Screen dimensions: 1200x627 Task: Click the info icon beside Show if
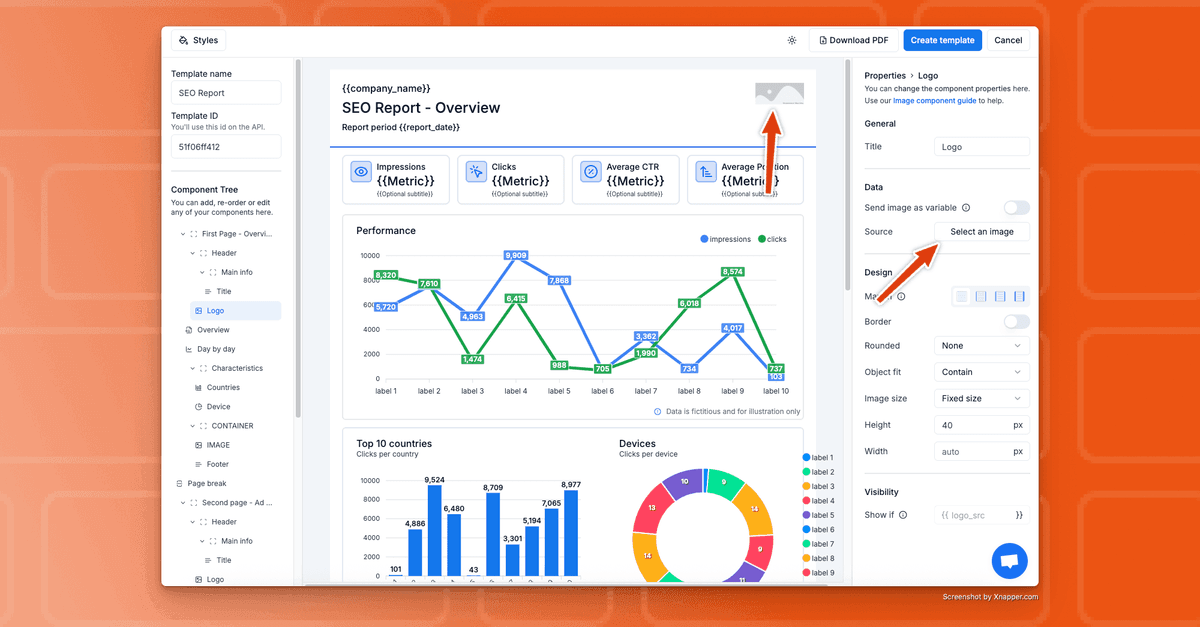pos(903,515)
